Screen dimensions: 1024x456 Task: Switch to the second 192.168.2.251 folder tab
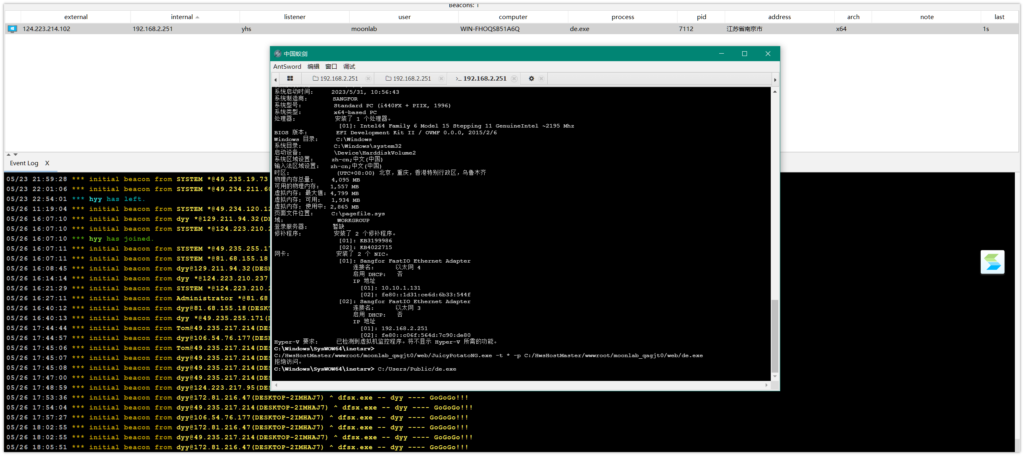(x=407, y=78)
